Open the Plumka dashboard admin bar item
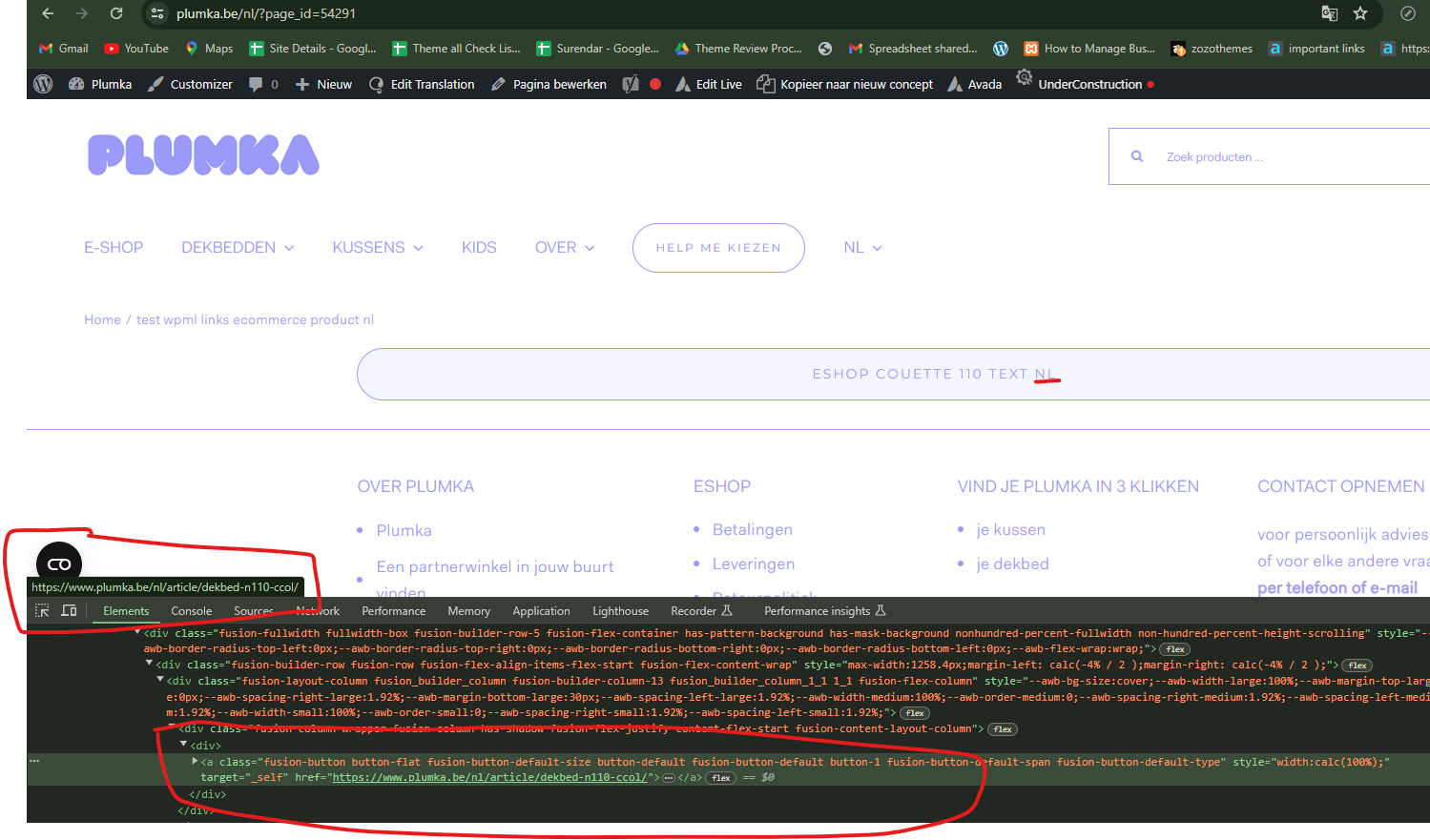The height and width of the screenshot is (840, 1430). (100, 84)
